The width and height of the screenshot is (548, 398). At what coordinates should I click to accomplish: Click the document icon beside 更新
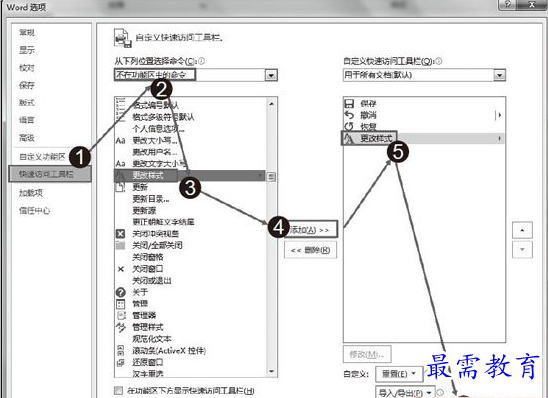point(121,187)
